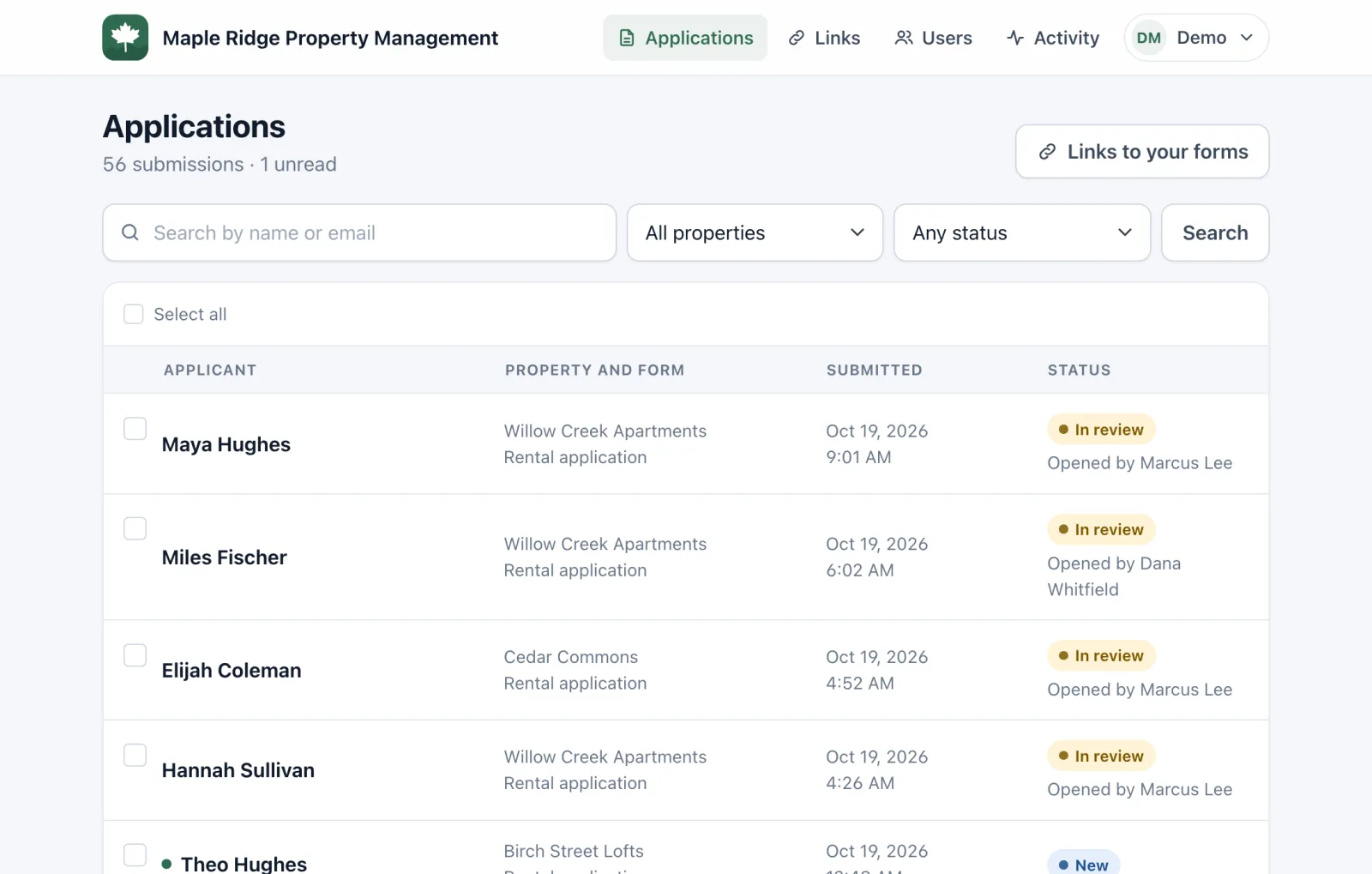Click the Maple Ridge Property Management title
The height and width of the screenshot is (874, 1372).
pyautogui.click(x=330, y=38)
